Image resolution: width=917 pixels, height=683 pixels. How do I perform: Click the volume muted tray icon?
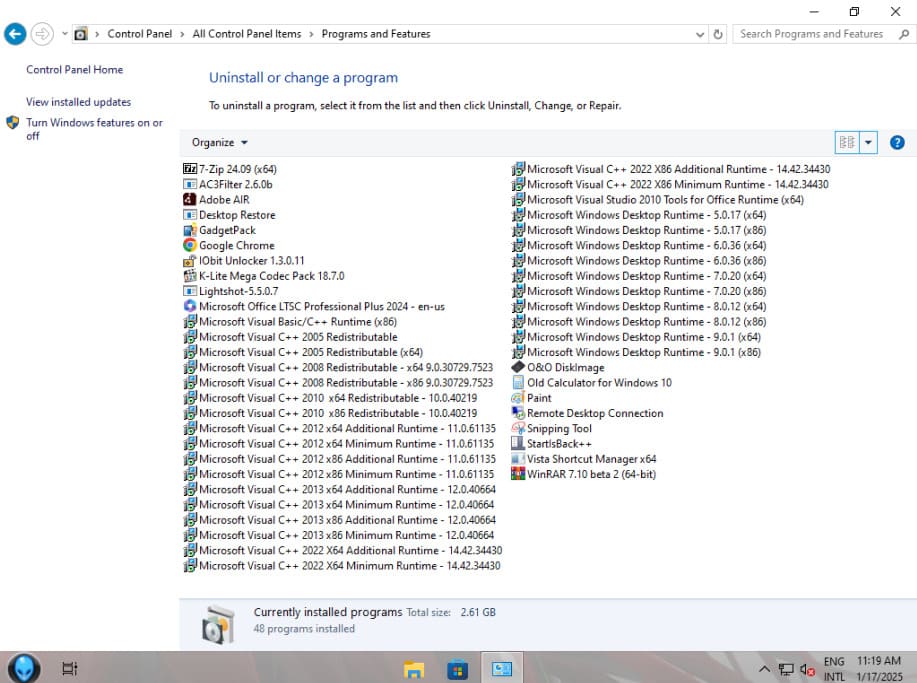807,669
